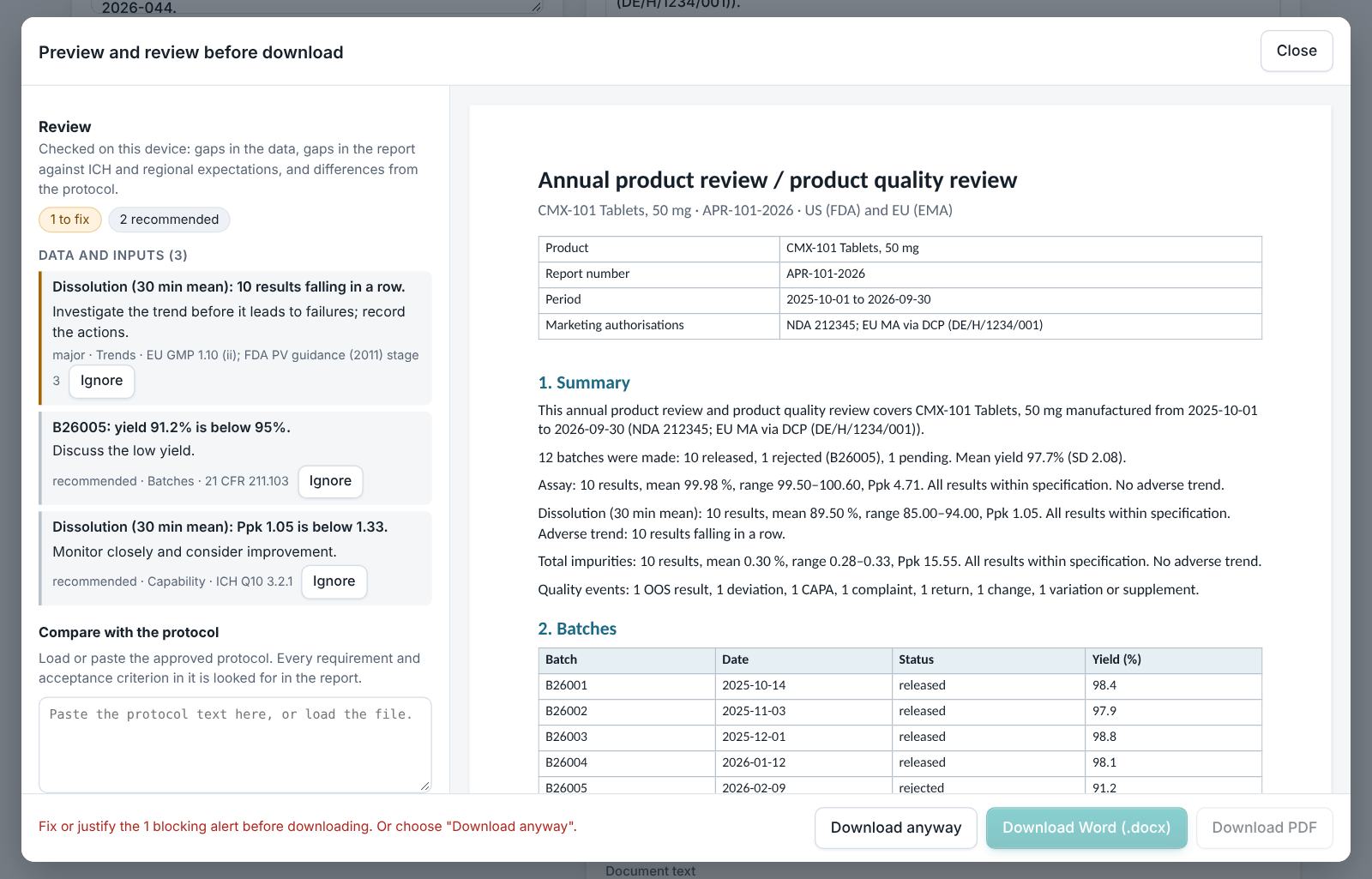Click the 'Yield (%)' column header
1372x879 pixels.
(1173, 660)
